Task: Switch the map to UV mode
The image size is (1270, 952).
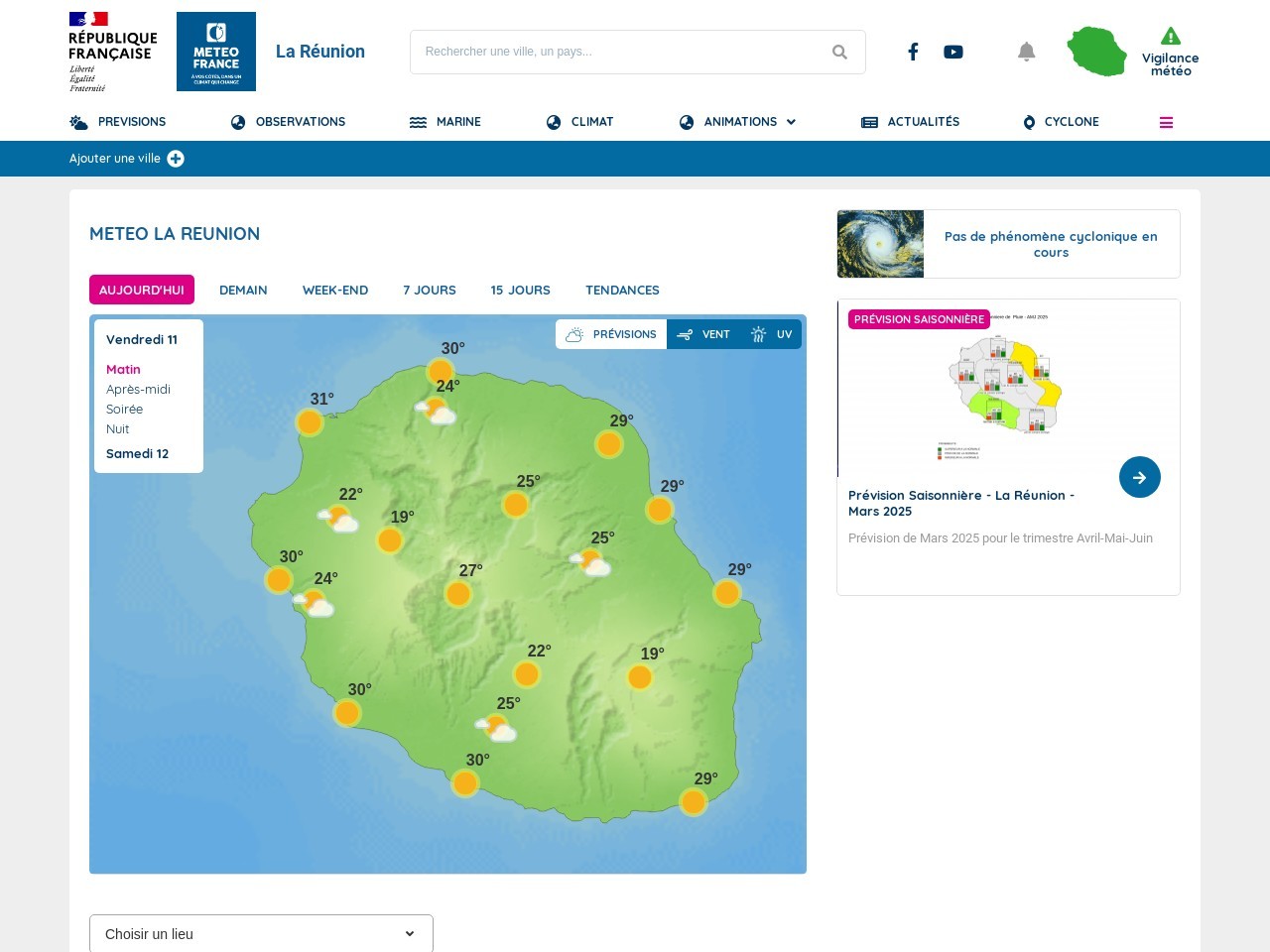Action: (771, 334)
